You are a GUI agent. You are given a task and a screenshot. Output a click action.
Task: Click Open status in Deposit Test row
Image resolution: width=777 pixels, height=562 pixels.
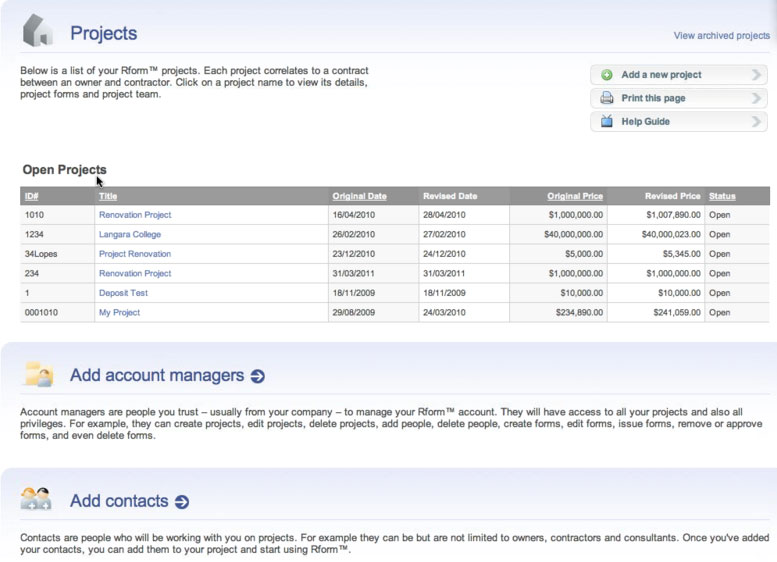click(x=720, y=293)
